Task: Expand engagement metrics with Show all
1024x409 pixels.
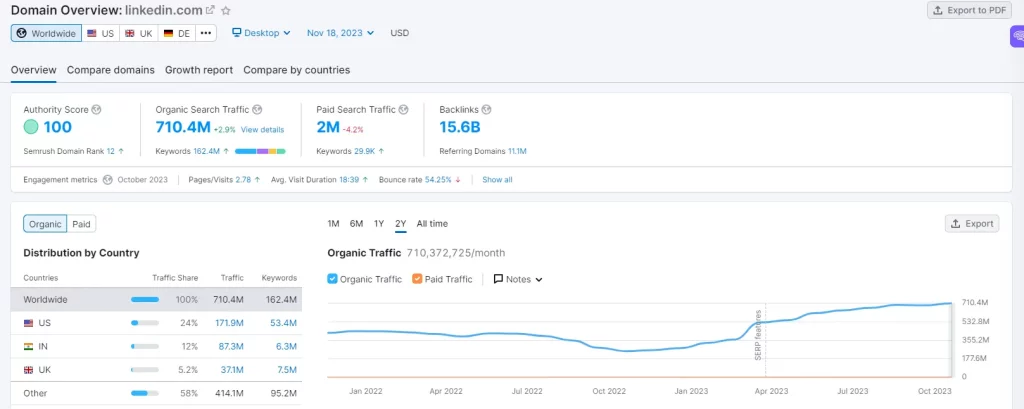Action: pos(497,180)
